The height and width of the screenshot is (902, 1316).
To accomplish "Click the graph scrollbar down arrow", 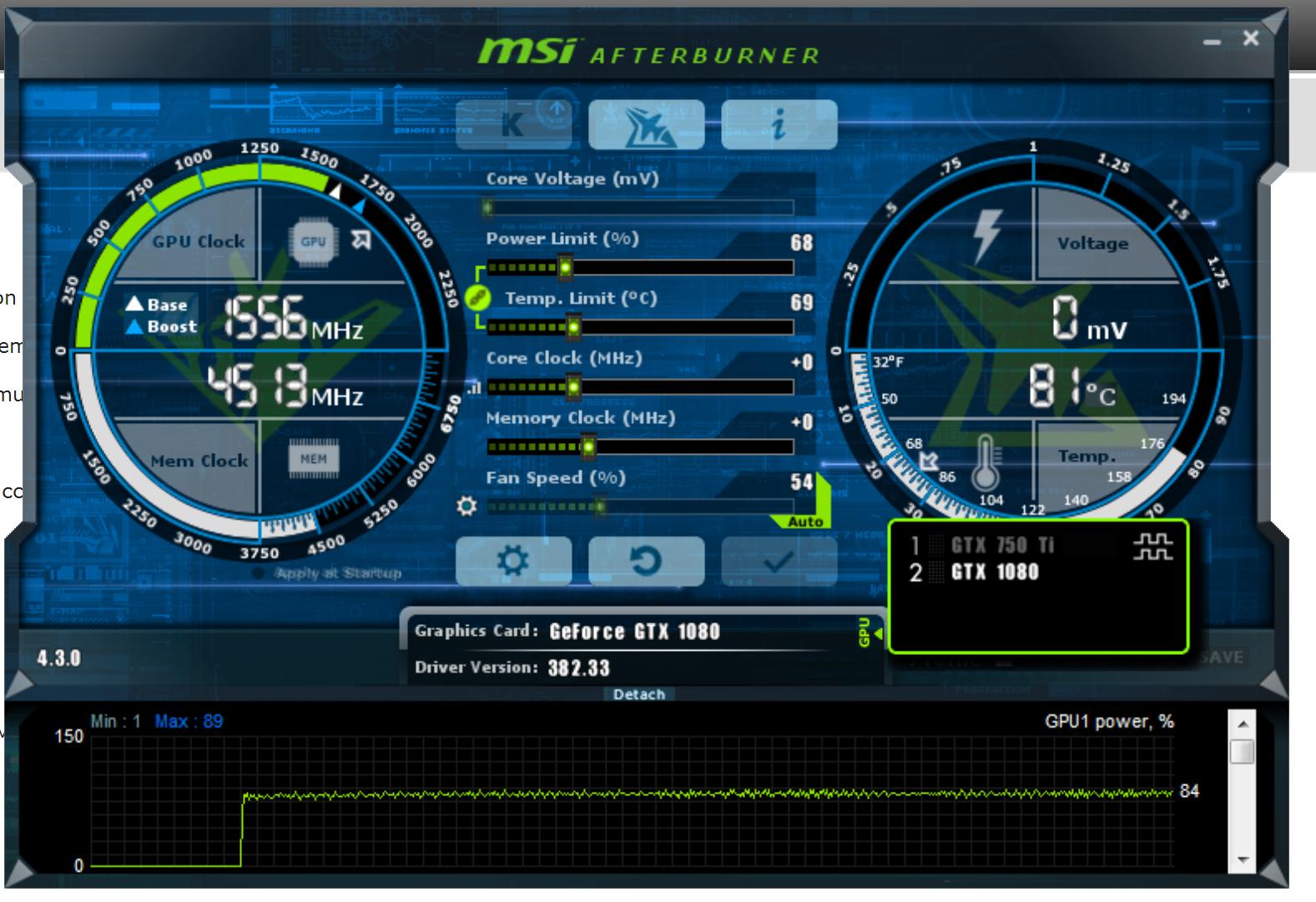I will point(1243,860).
